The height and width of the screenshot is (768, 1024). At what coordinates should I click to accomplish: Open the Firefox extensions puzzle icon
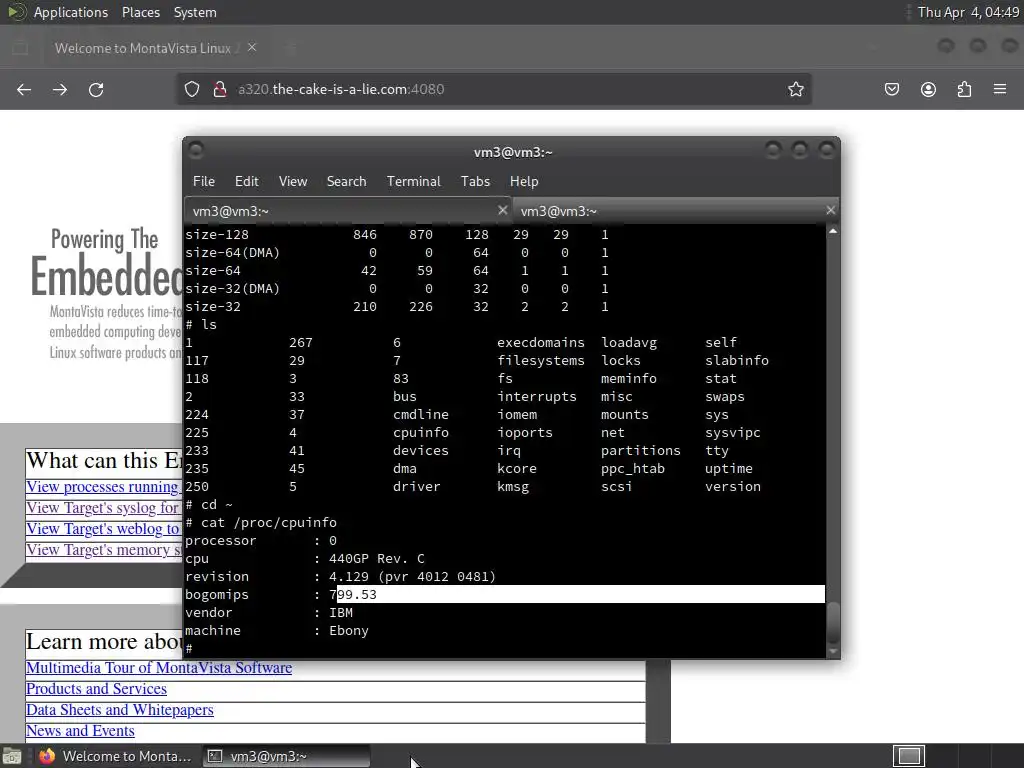click(964, 89)
